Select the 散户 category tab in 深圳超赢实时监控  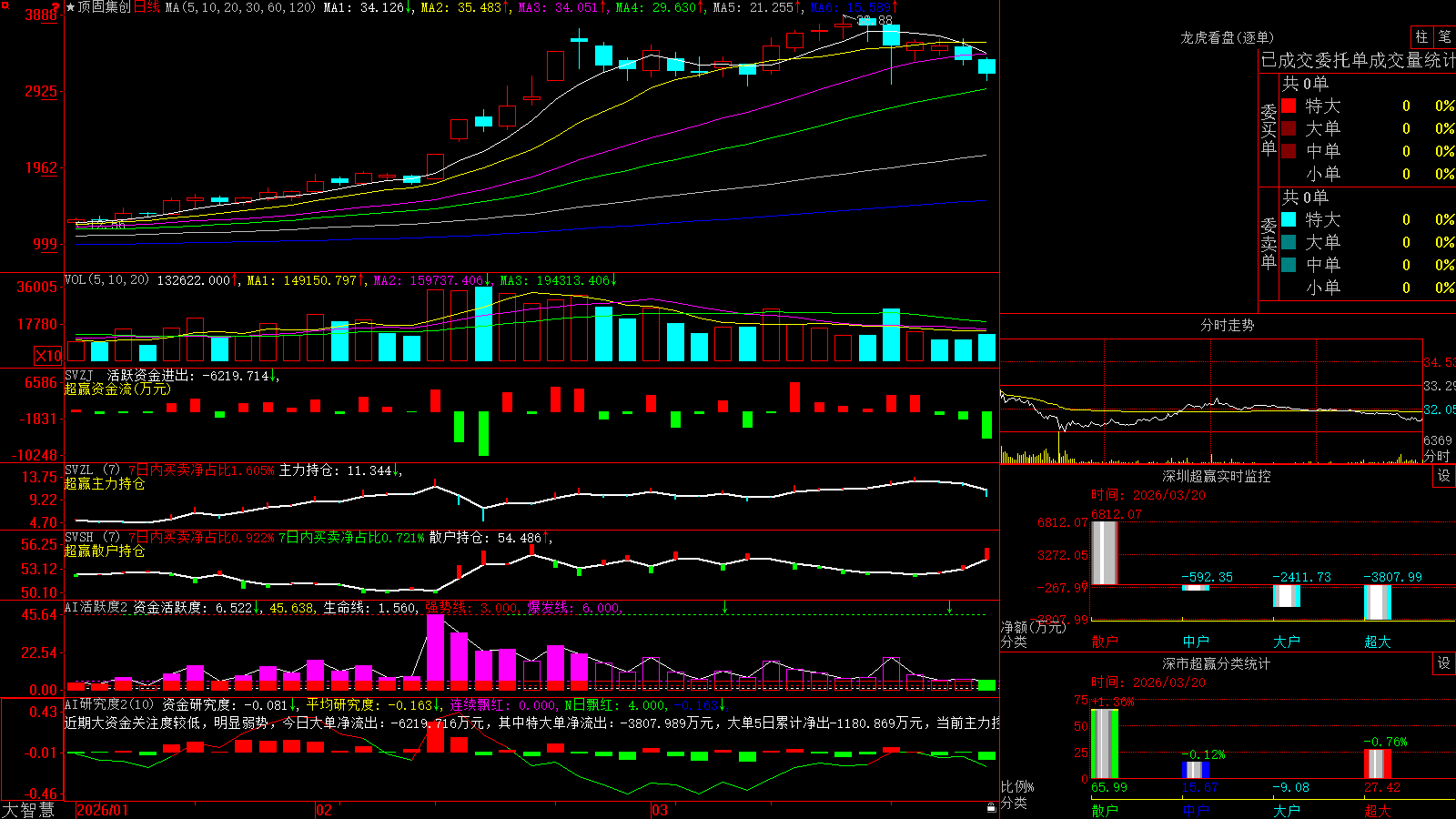pyautogui.click(x=1105, y=642)
